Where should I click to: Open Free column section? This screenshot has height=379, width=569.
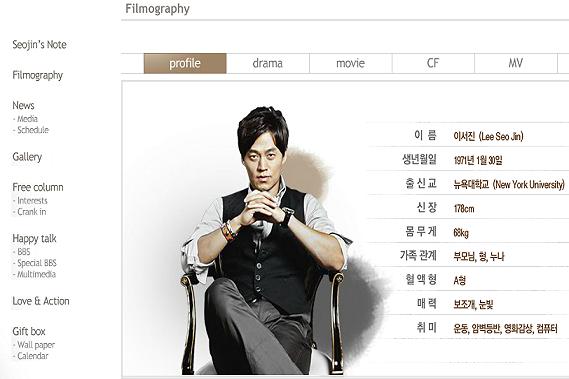(x=38, y=187)
